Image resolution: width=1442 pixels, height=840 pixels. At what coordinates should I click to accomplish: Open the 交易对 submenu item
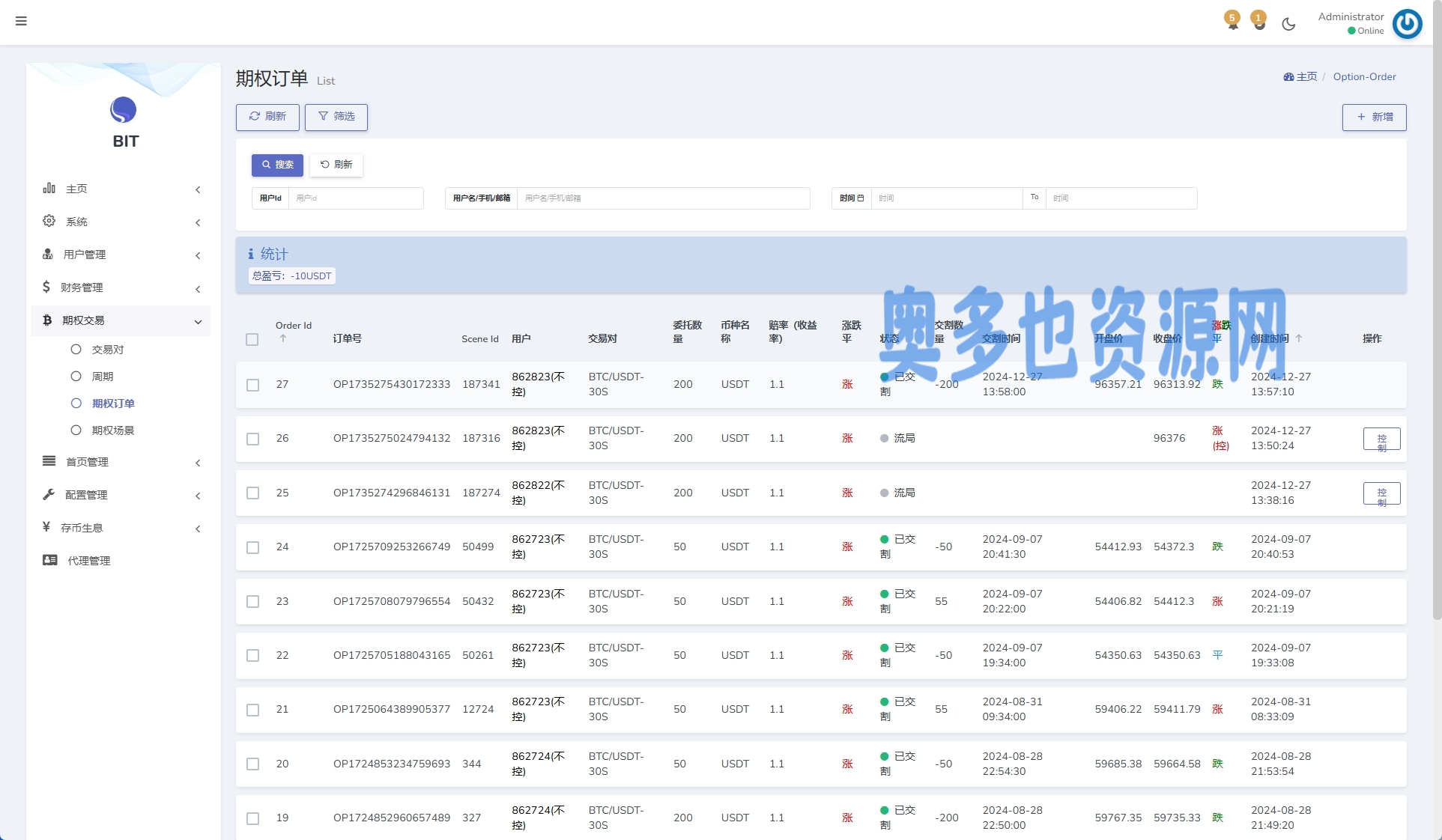point(107,350)
